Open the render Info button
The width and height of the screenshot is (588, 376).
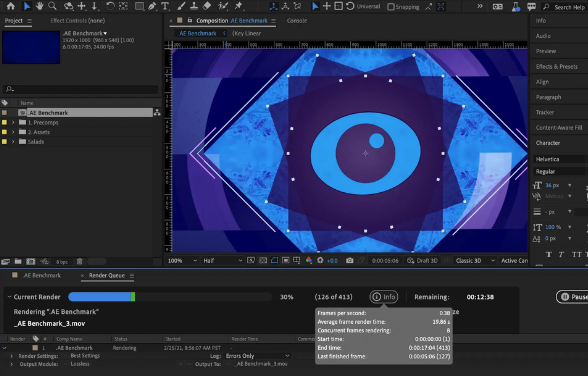click(x=384, y=297)
